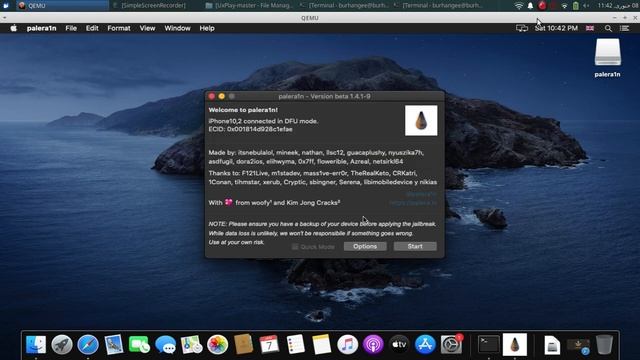Click the 'Welcome to palera1n!' heading

(x=243, y=110)
